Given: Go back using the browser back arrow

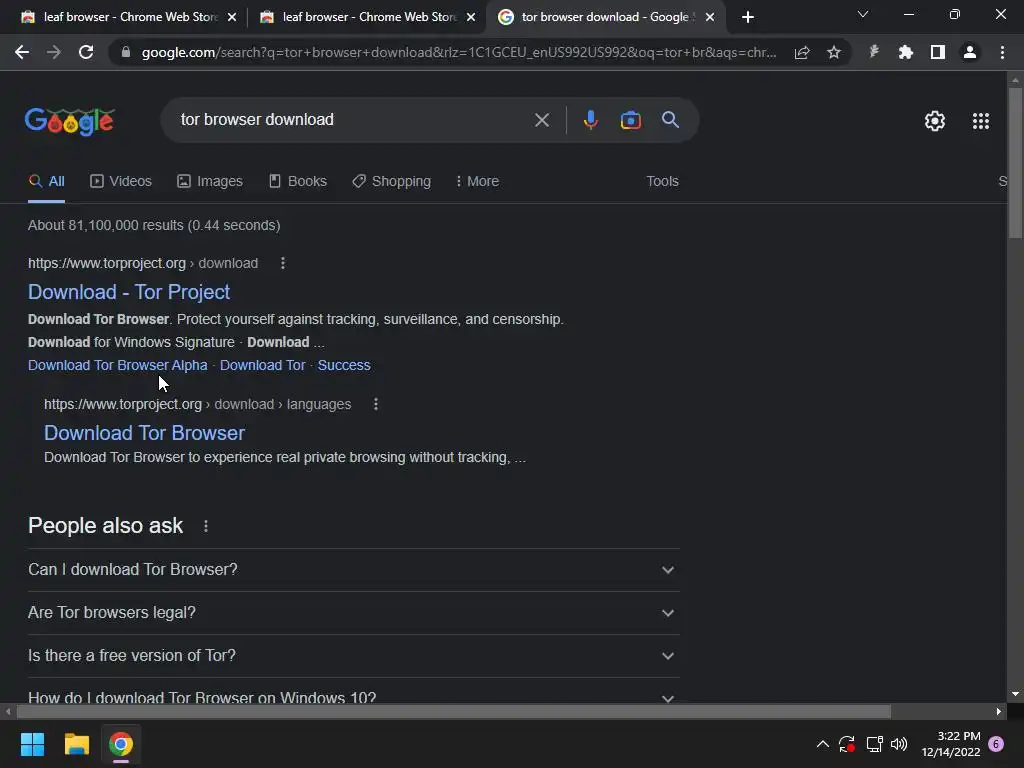Looking at the screenshot, I should click(22, 52).
